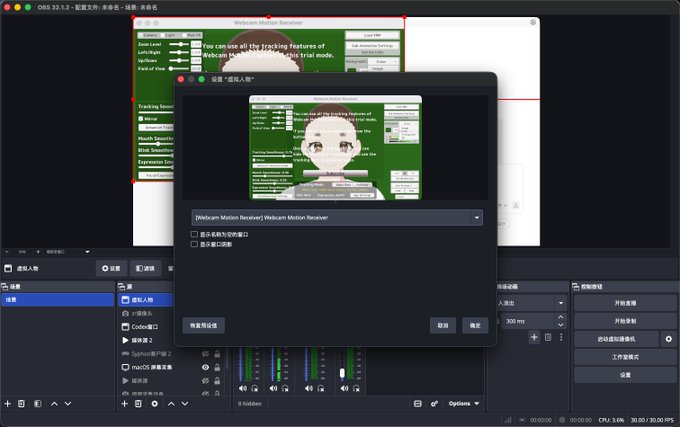Select the highlighted scene in scenes list
Screen dimensions: 680x427
(57, 300)
